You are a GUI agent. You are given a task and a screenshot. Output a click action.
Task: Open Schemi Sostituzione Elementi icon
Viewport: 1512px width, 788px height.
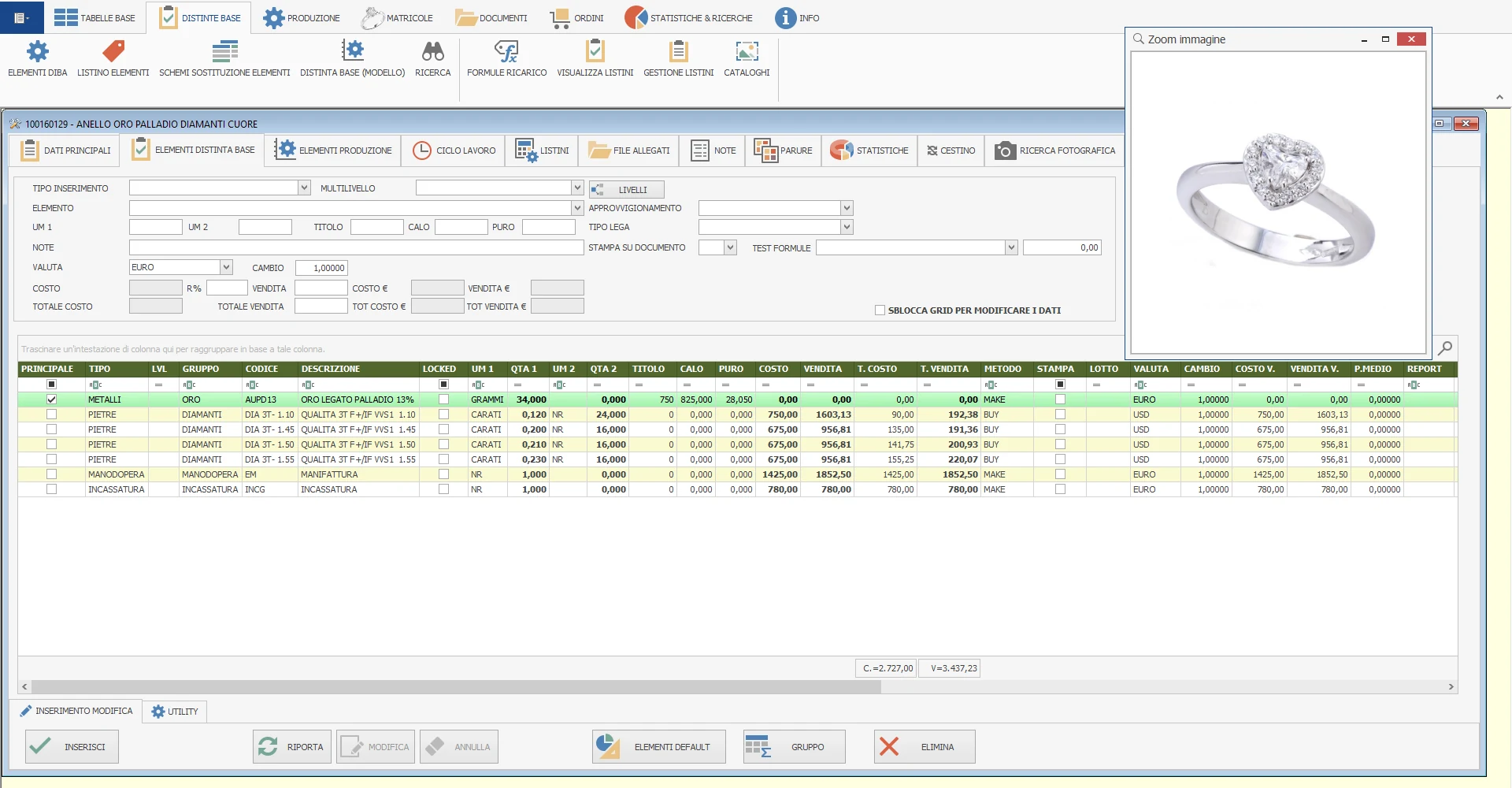[x=224, y=52]
